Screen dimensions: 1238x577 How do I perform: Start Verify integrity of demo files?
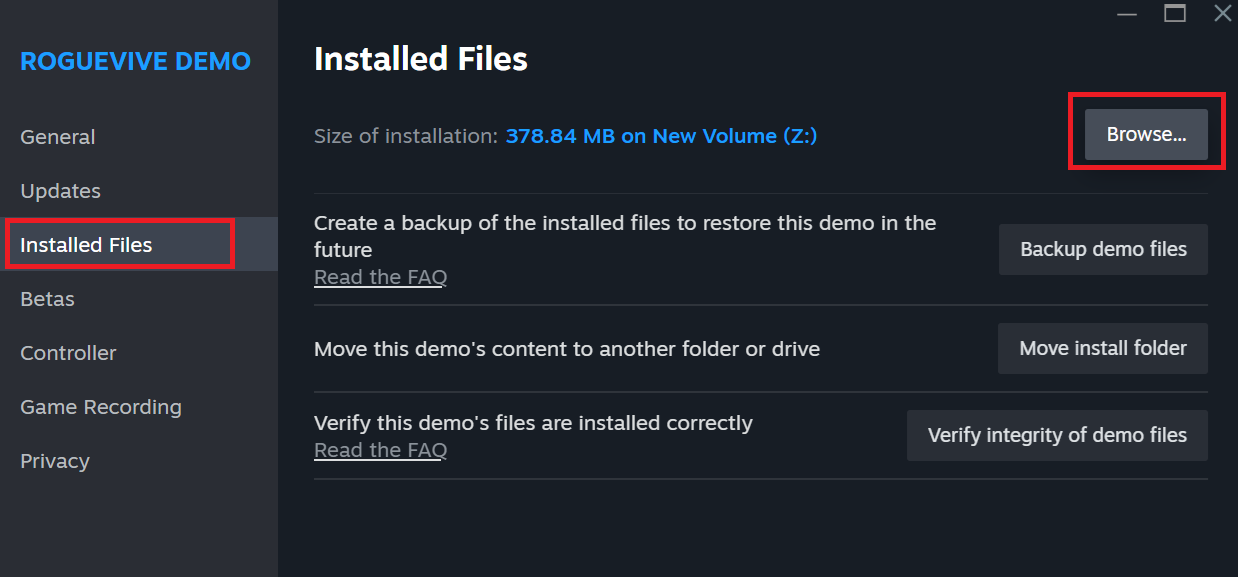(1057, 435)
